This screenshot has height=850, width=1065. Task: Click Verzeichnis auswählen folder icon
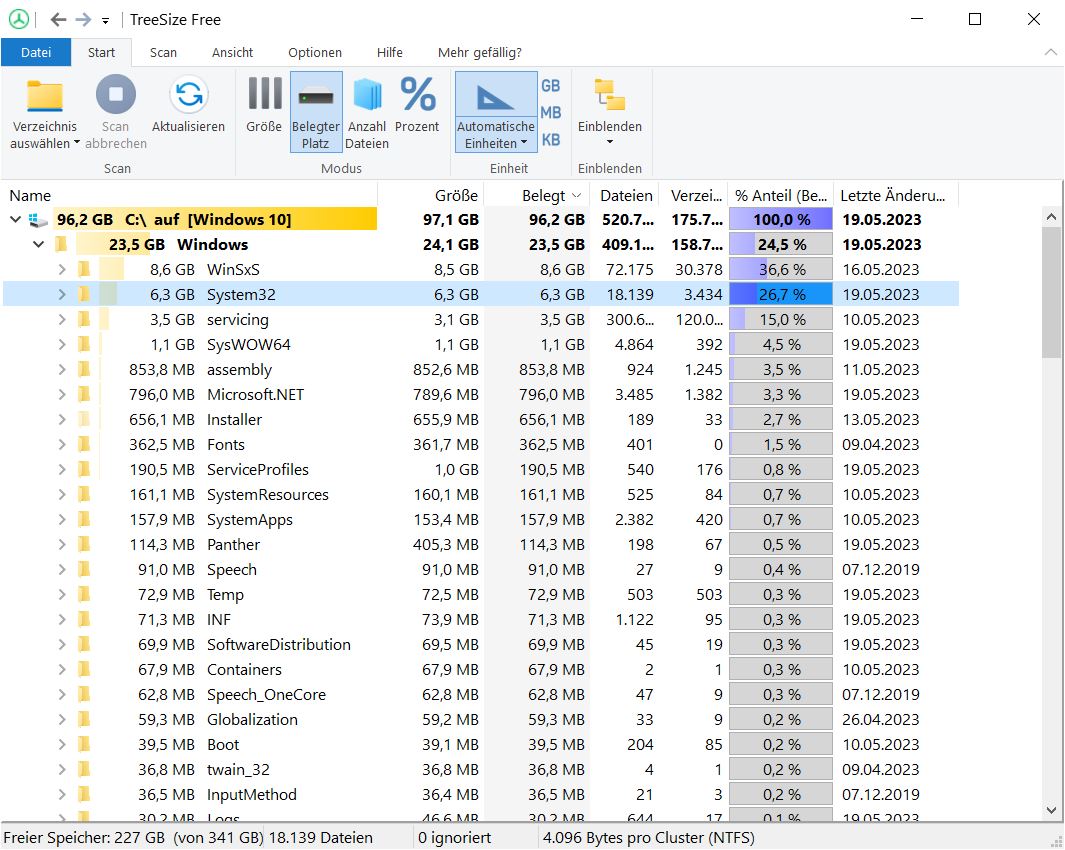45,95
